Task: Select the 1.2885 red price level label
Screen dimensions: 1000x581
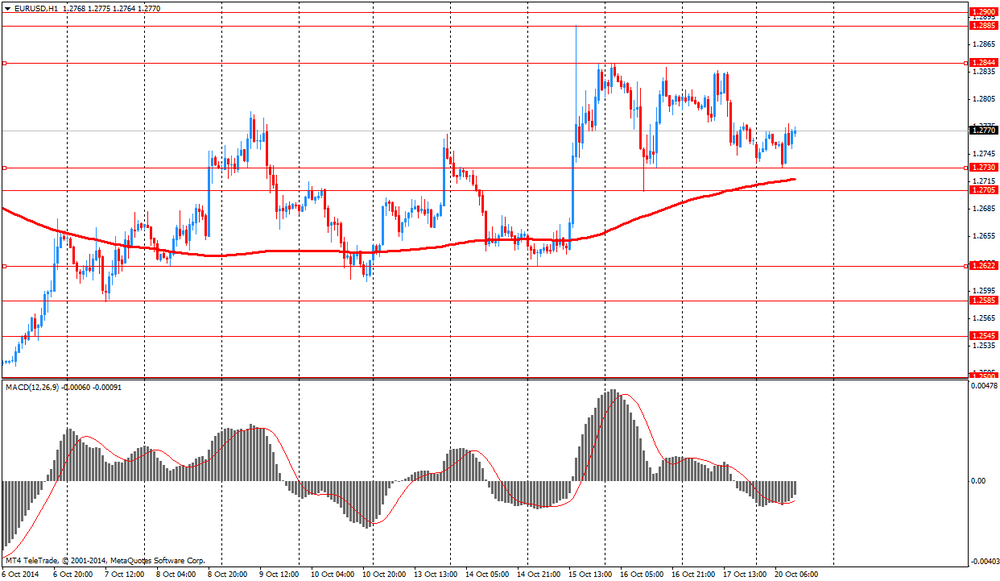Action: (x=983, y=26)
